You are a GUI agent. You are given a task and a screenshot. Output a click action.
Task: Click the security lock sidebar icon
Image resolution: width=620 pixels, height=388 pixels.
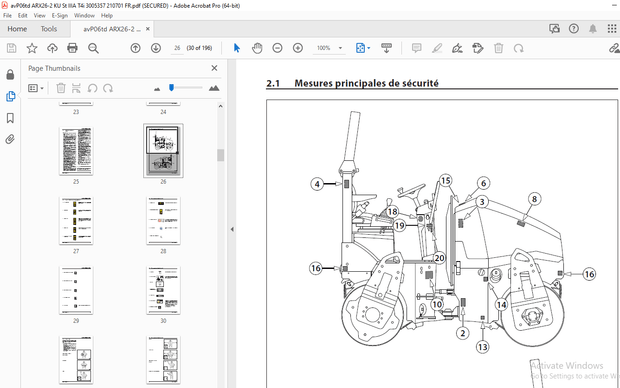tap(10, 75)
